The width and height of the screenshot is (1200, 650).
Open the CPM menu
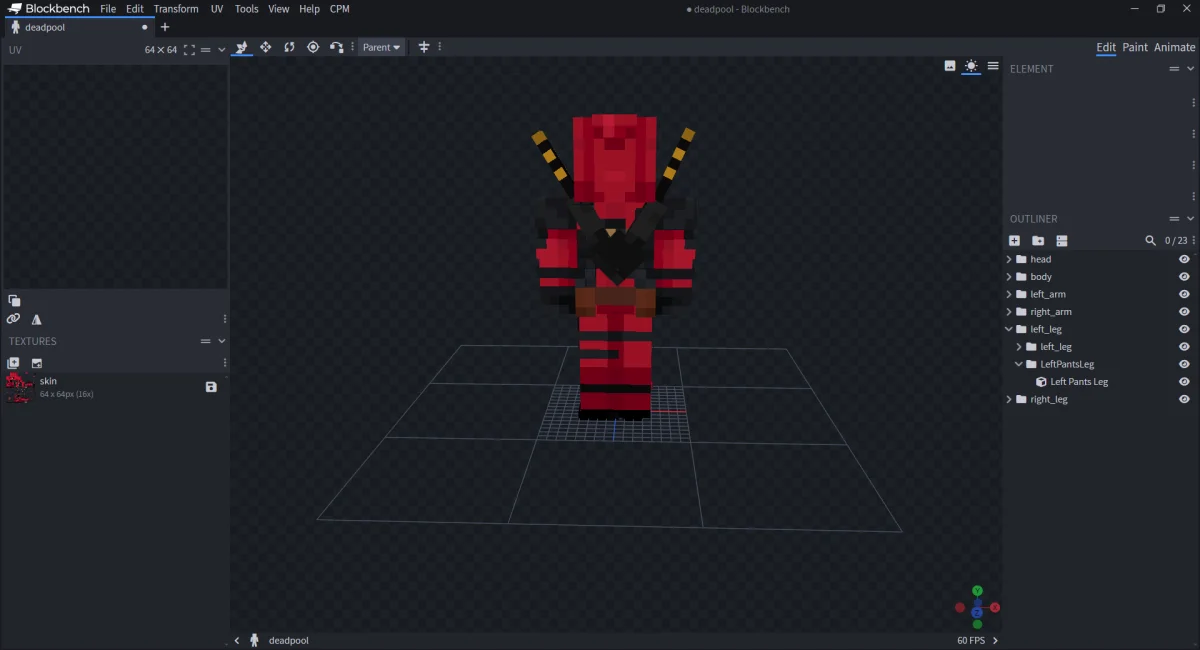point(340,8)
